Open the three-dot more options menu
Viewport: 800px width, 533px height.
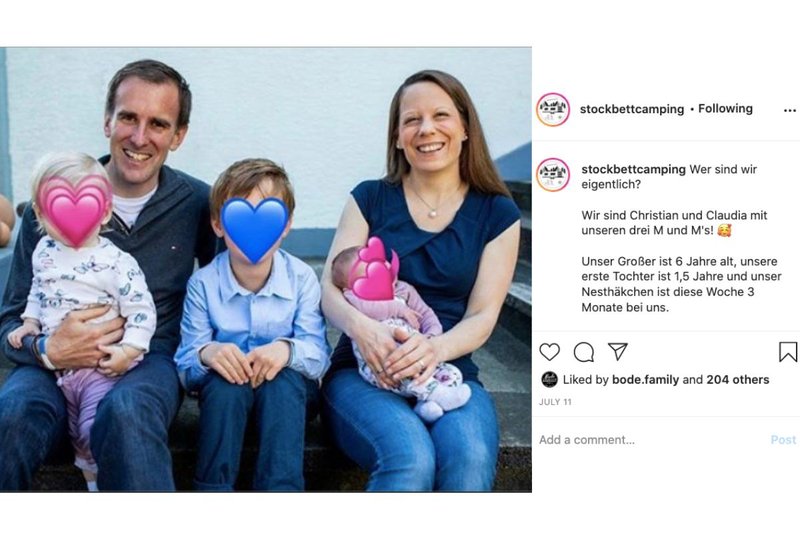click(x=789, y=110)
